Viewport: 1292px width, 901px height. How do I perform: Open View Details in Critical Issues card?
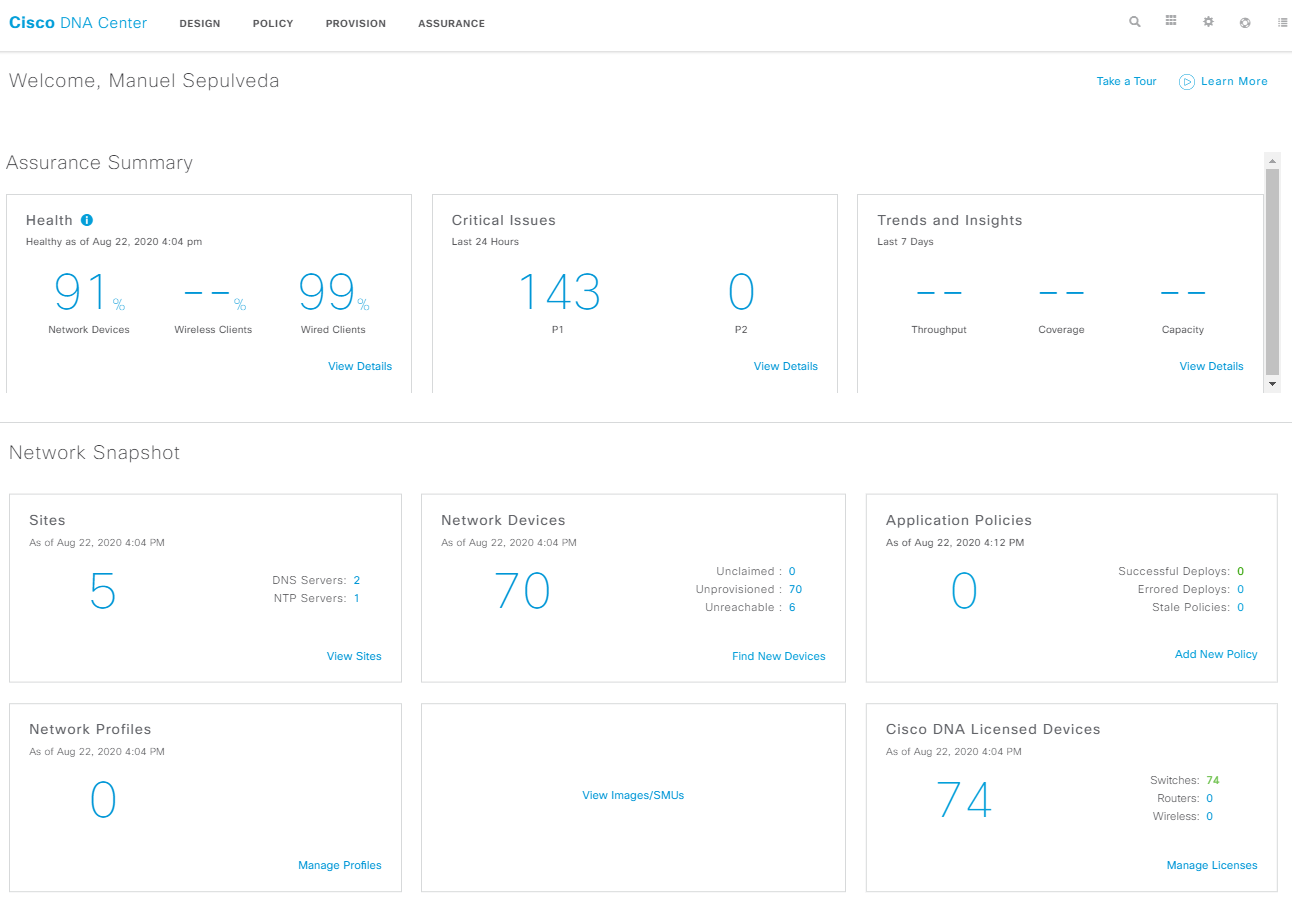click(x=786, y=367)
